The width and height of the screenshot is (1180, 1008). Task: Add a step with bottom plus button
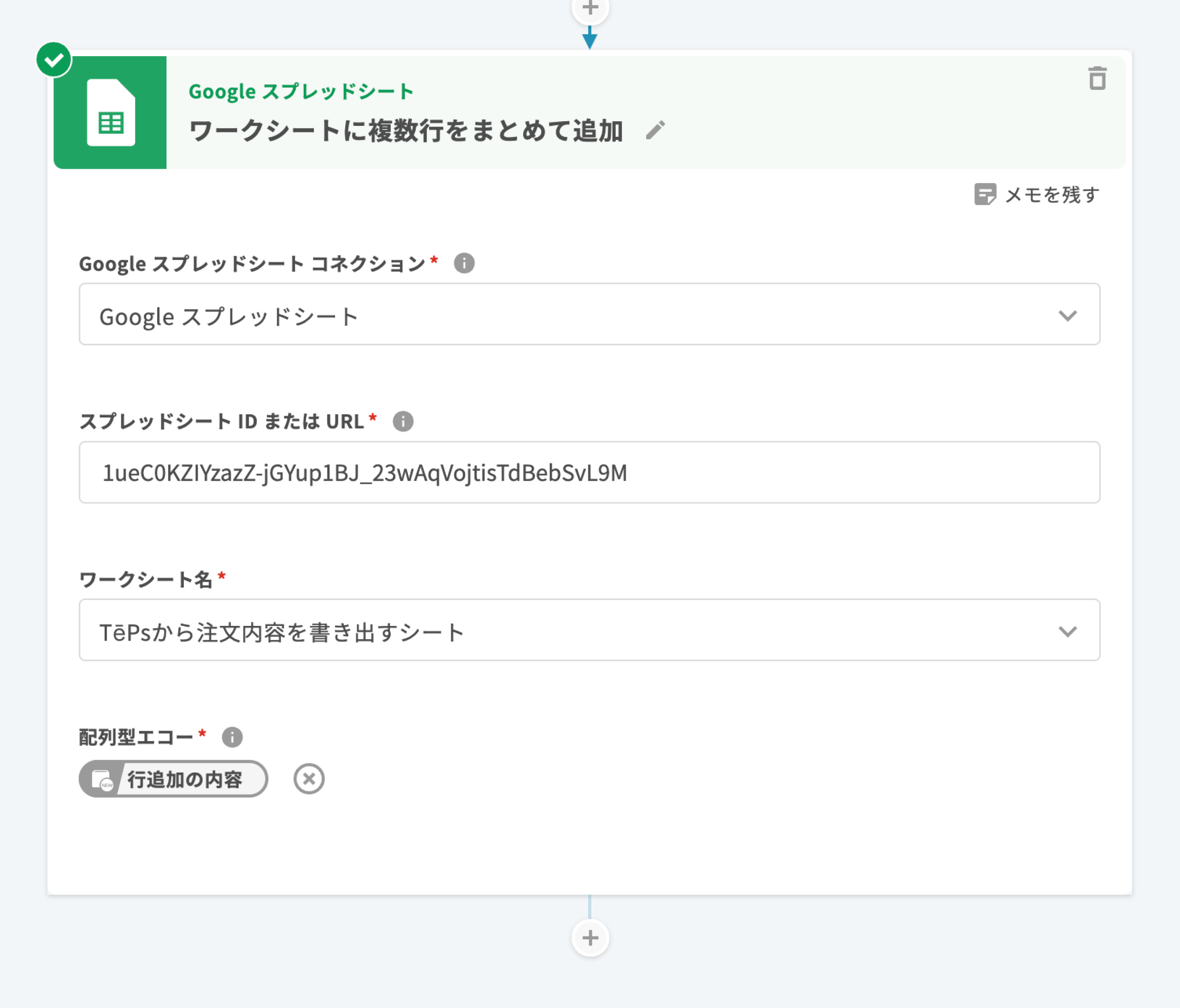tap(590, 937)
